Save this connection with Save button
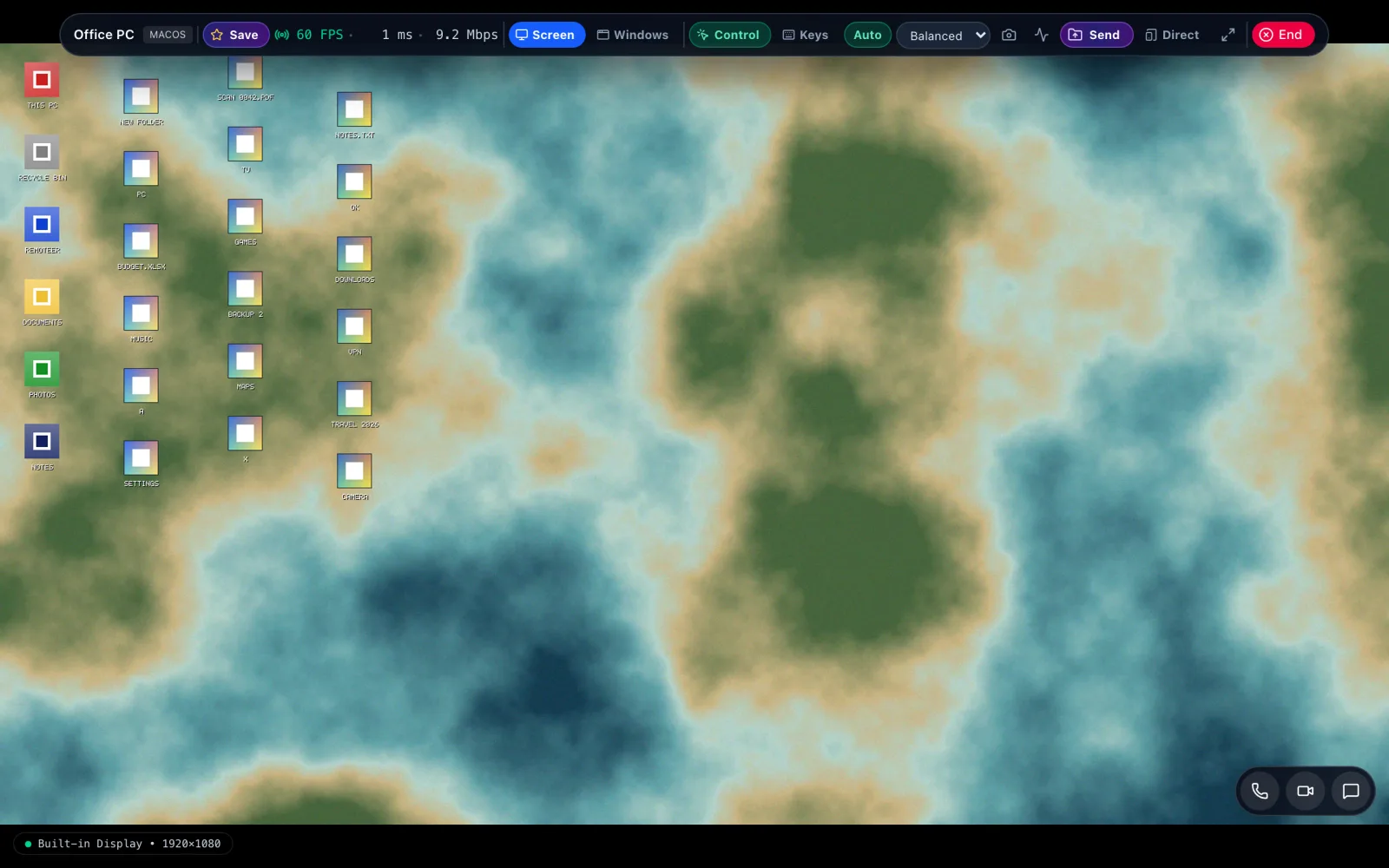This screenshot has width=1389, height=868. pos(236,35)
